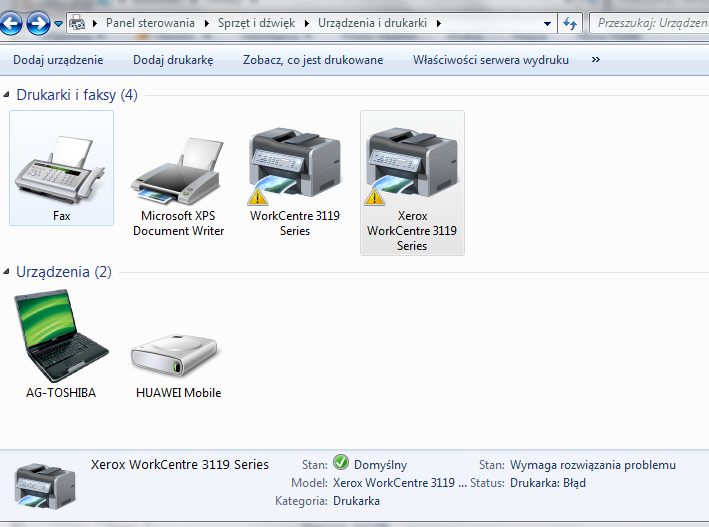Open the recent pages dropdown arrow
Image resolution: width=709 pixels, height=527 pixels.
pos(58,24)
